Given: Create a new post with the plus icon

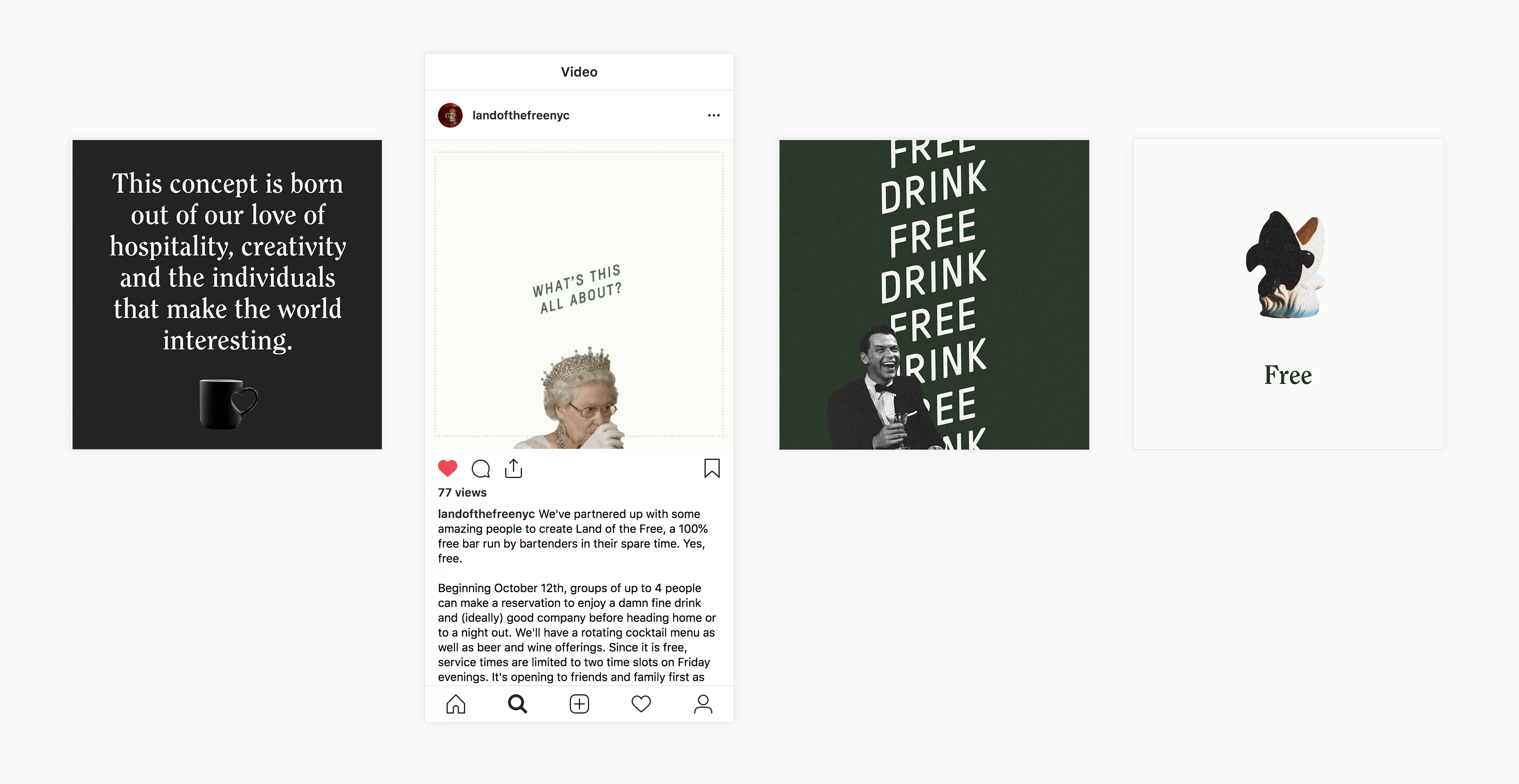Looking at the screenshot, I should tap(579, 705).
